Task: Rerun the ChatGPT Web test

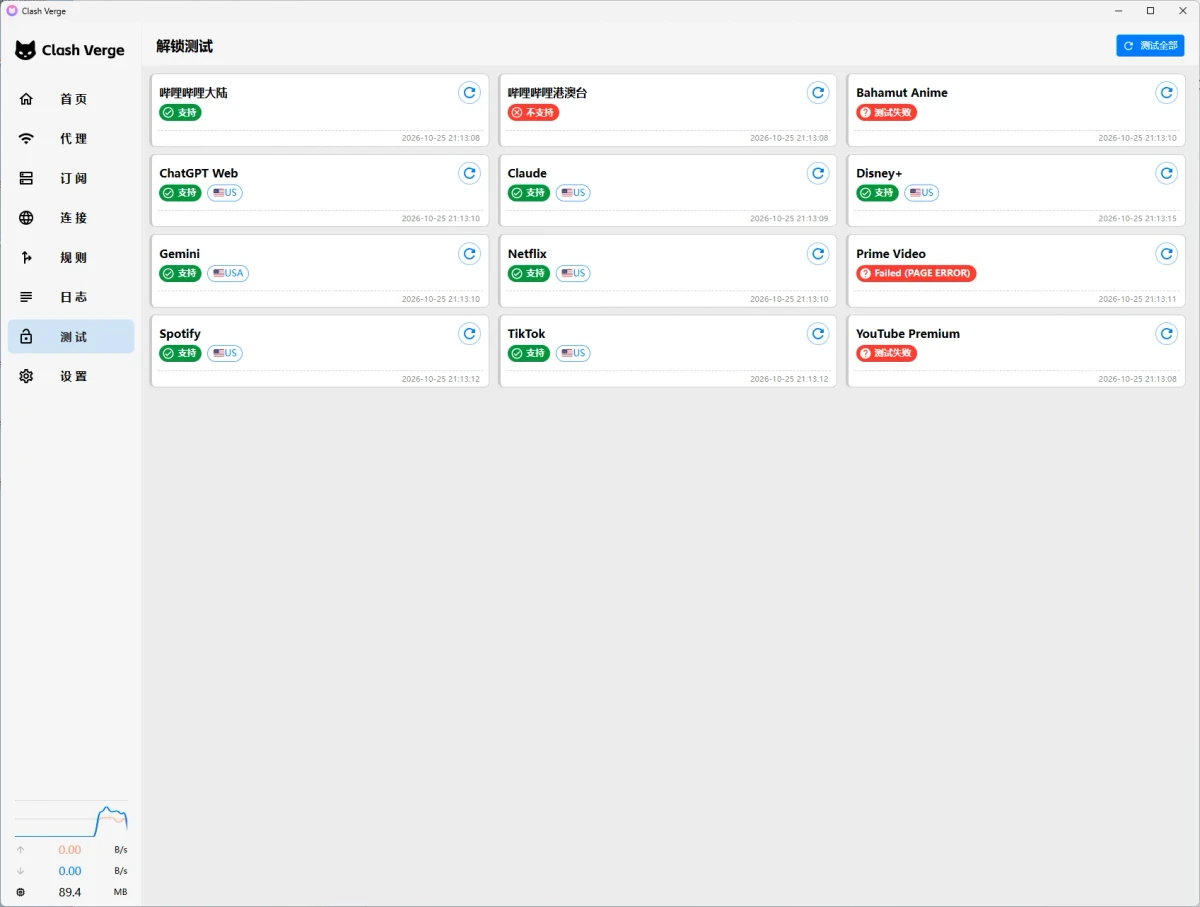Action: pos(469,174)
